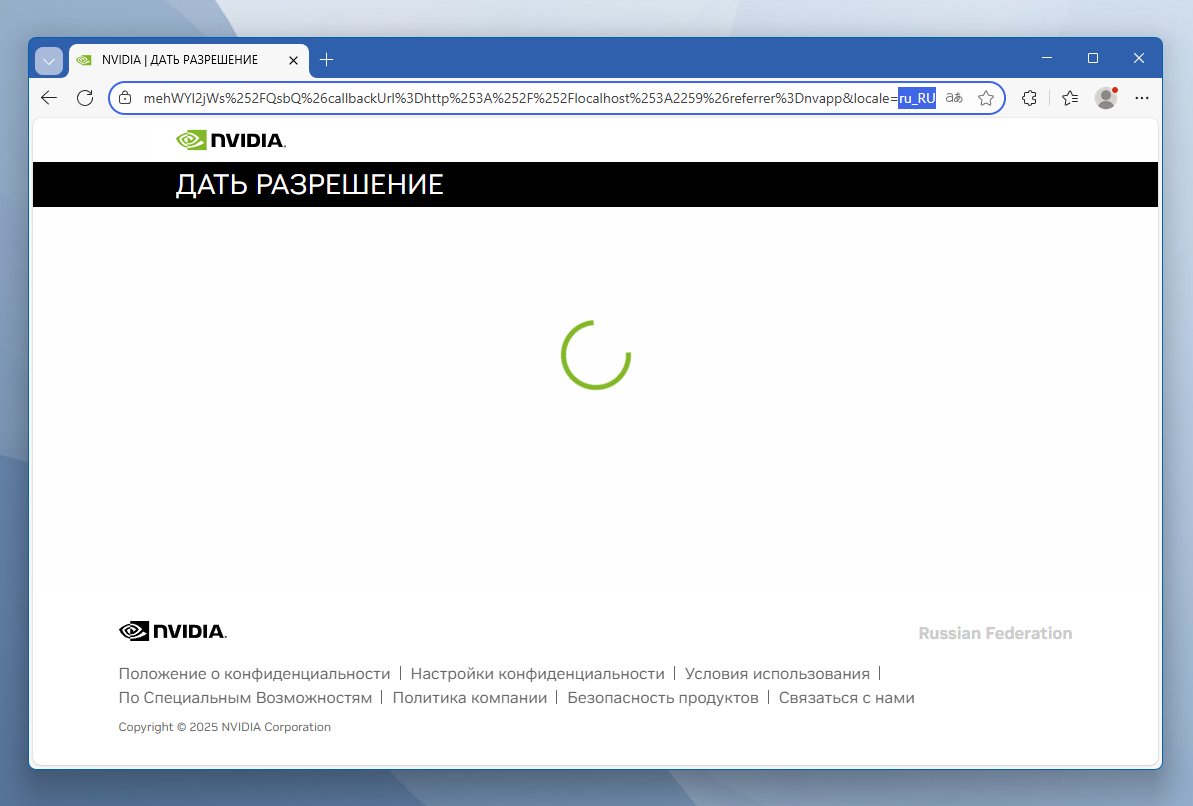
Task: Open a new tab with the plus button
Action: (x=326, y=59)
